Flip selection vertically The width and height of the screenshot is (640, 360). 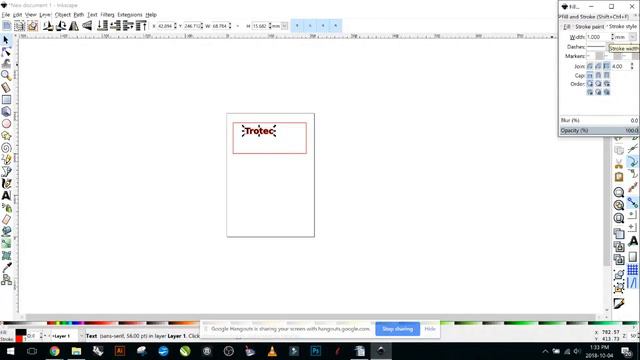pyautogui.click(x=87, y=26)
